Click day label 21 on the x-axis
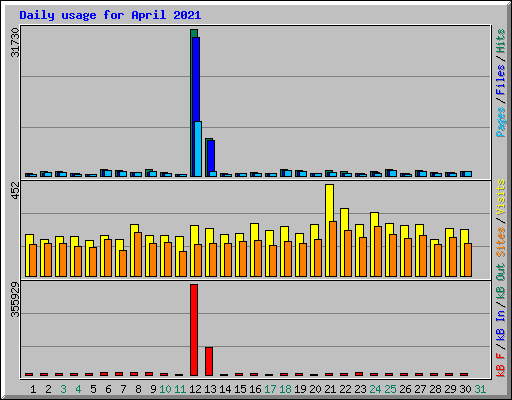Viewport: 512px width, 400px height. (x=330, y=389)
